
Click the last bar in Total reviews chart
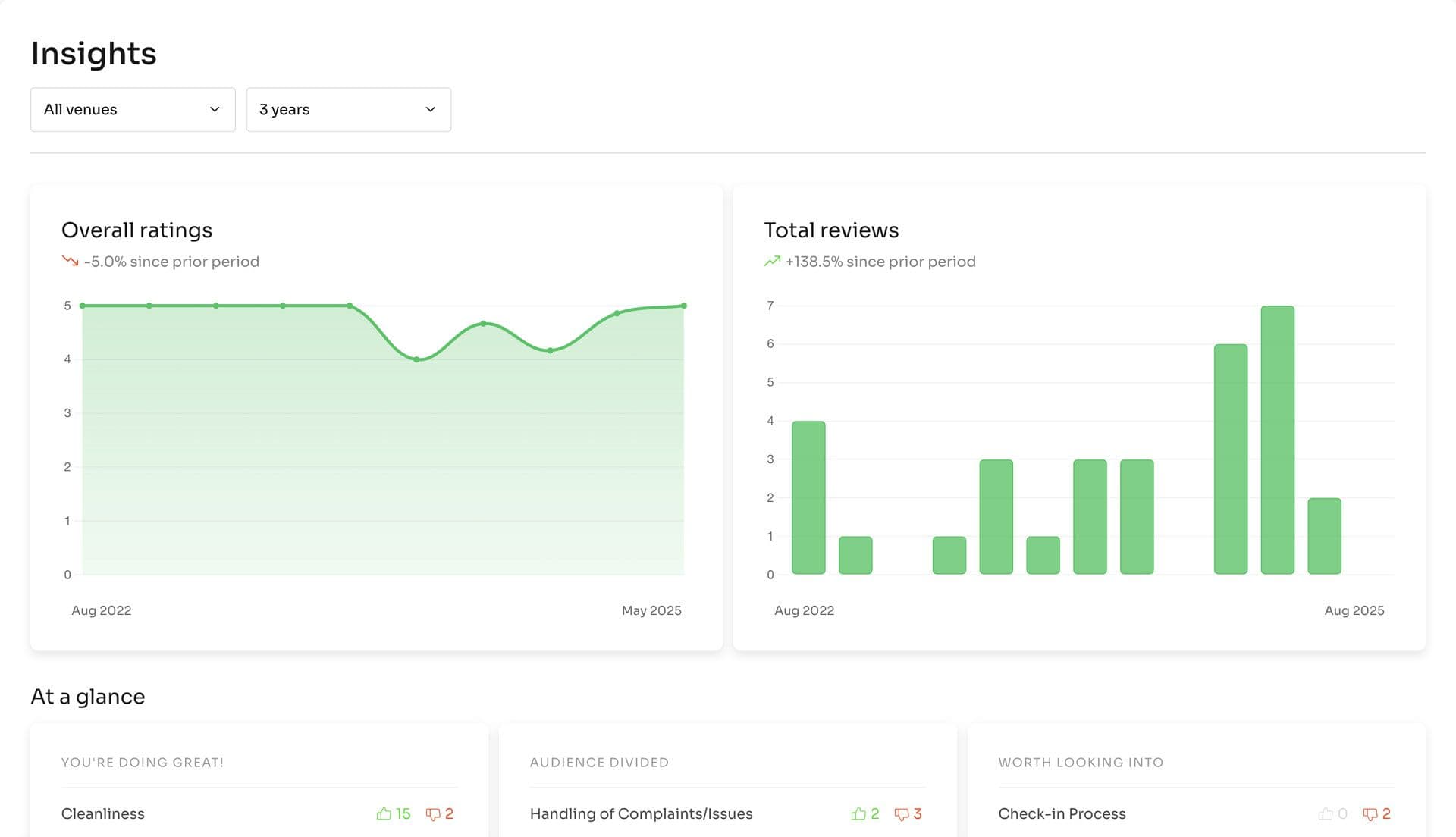[x=1324, y=535]
